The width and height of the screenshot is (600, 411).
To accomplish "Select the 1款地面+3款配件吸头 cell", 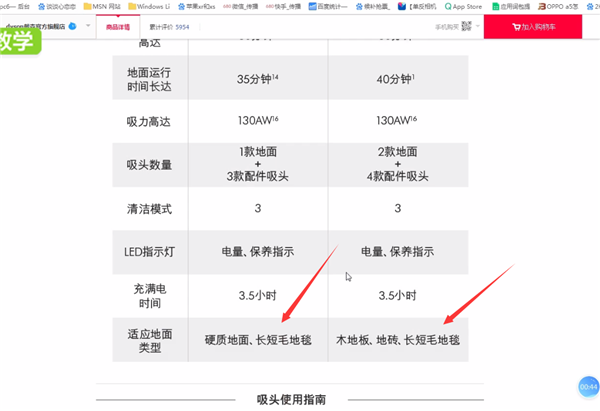I will 258,164.
